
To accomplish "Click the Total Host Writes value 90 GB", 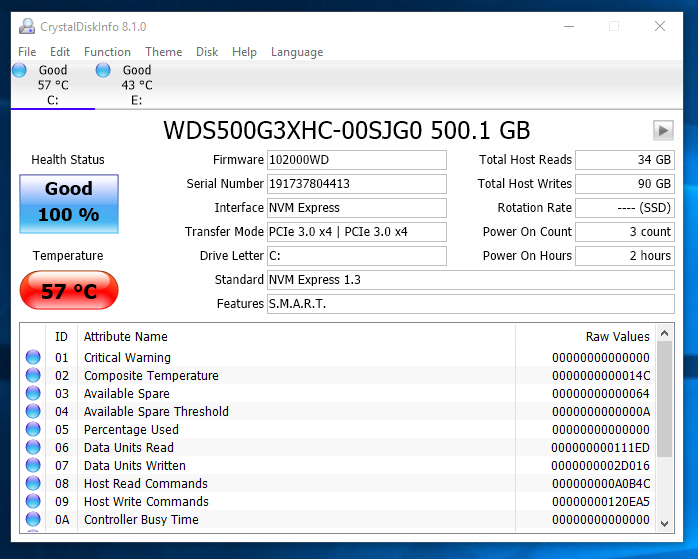I will click(x=625, y=184).
